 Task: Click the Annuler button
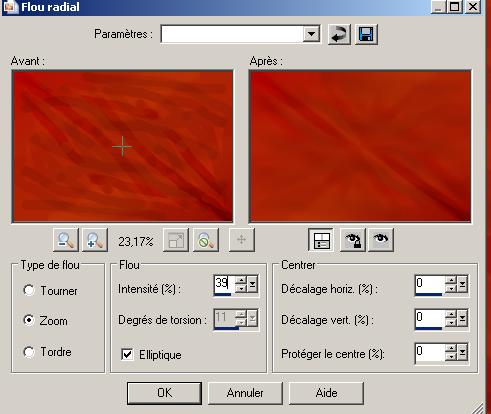(245, 393)
